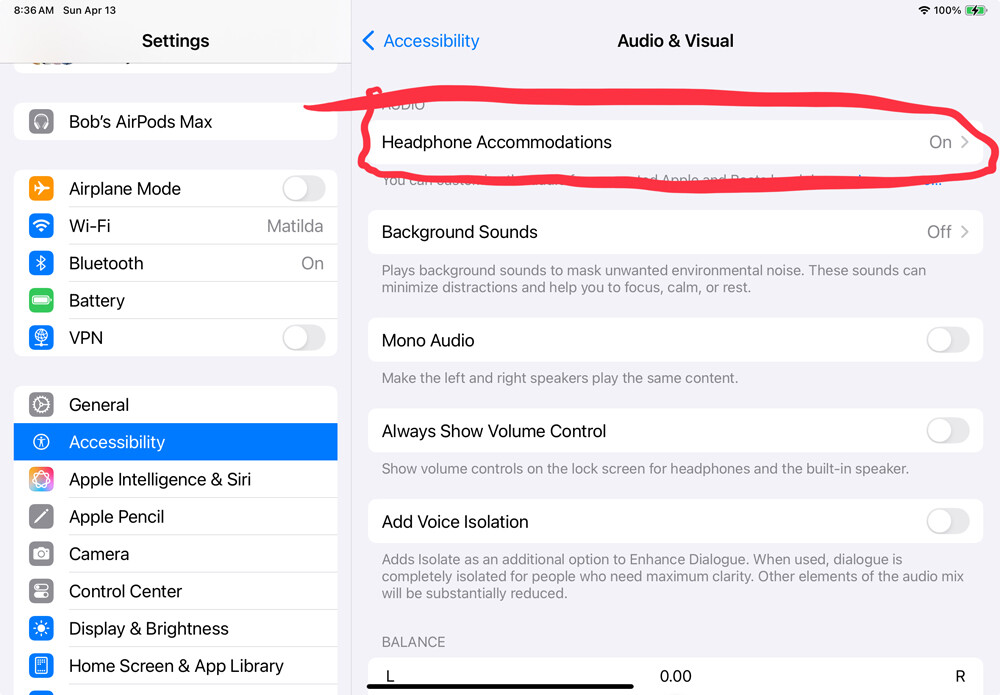Open Apple Pencil settings
The width and height of the screenshot is (1000, 695).
175,516
